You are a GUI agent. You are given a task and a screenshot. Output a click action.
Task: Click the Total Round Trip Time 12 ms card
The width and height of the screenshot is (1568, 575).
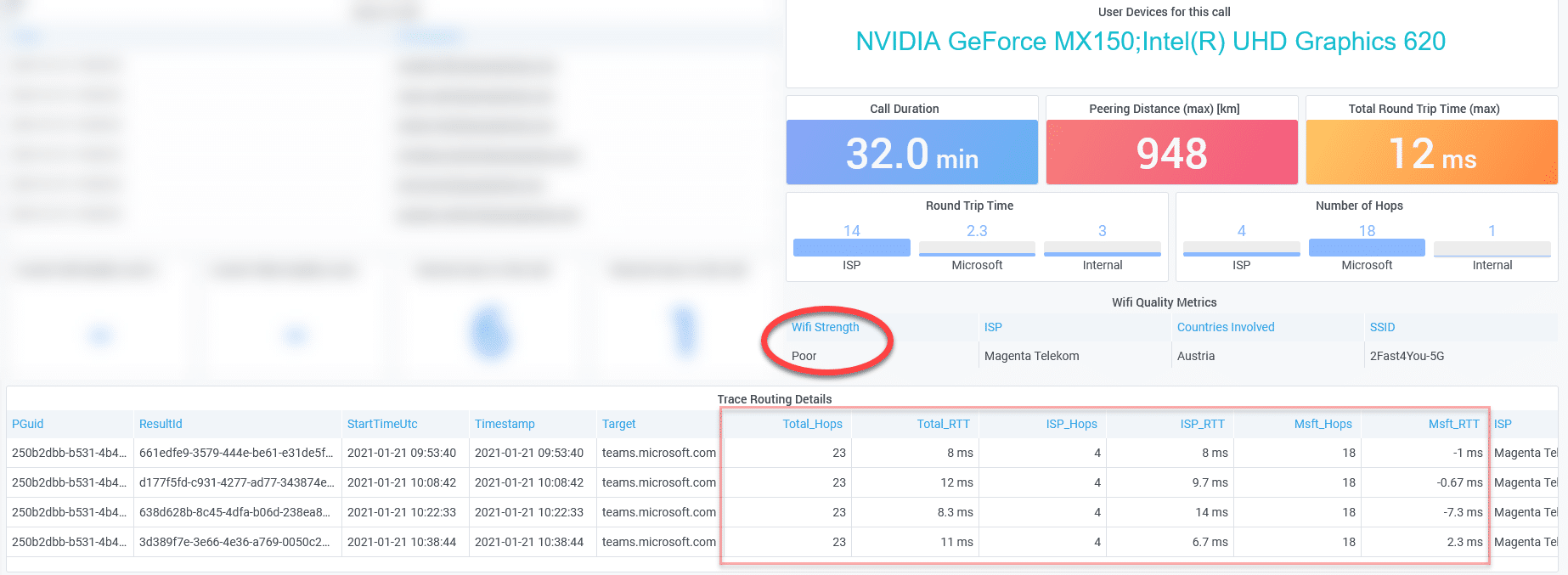click(1431, 153)
